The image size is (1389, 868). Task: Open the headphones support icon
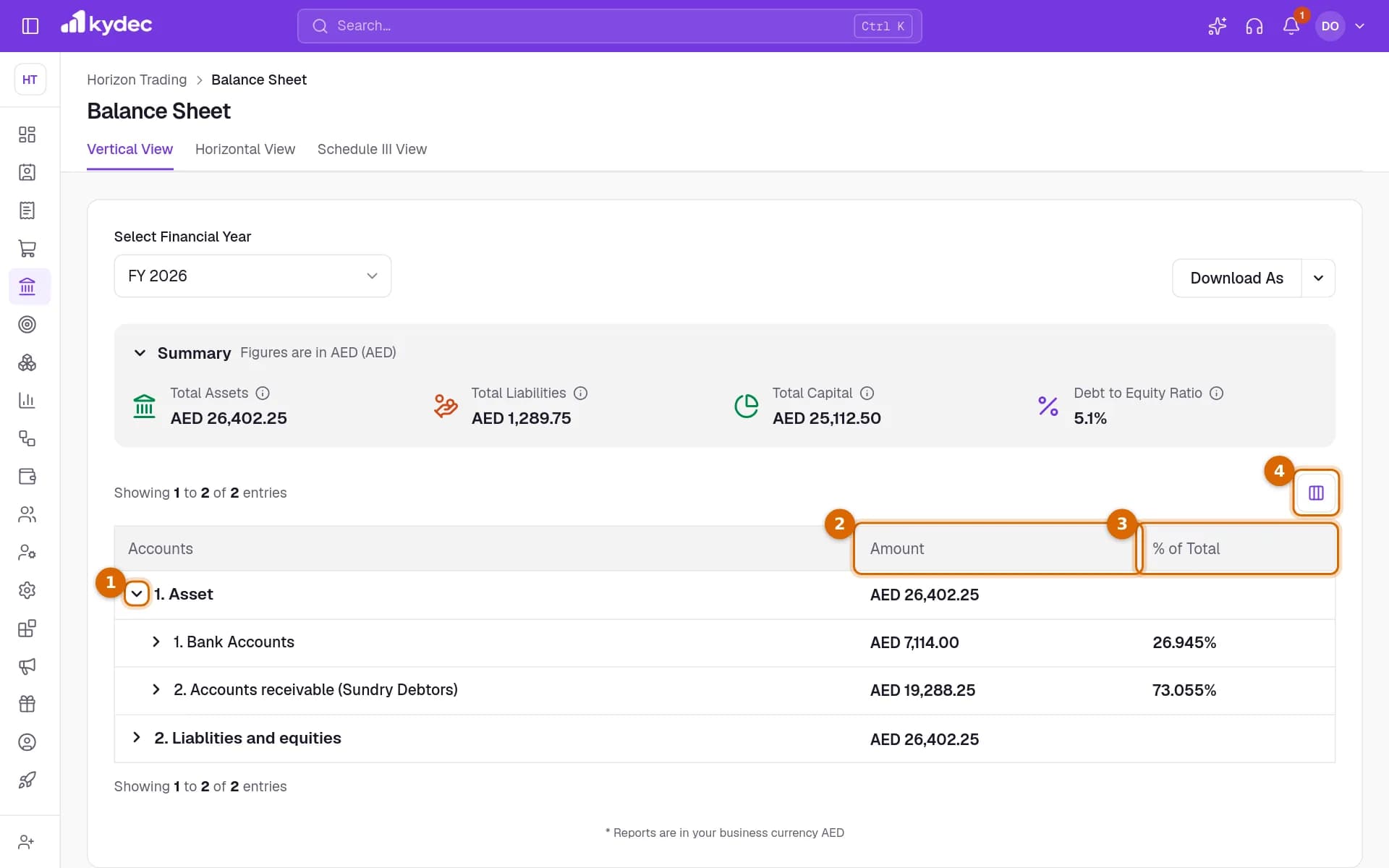pyautogui.click(x=1254, y=26)
